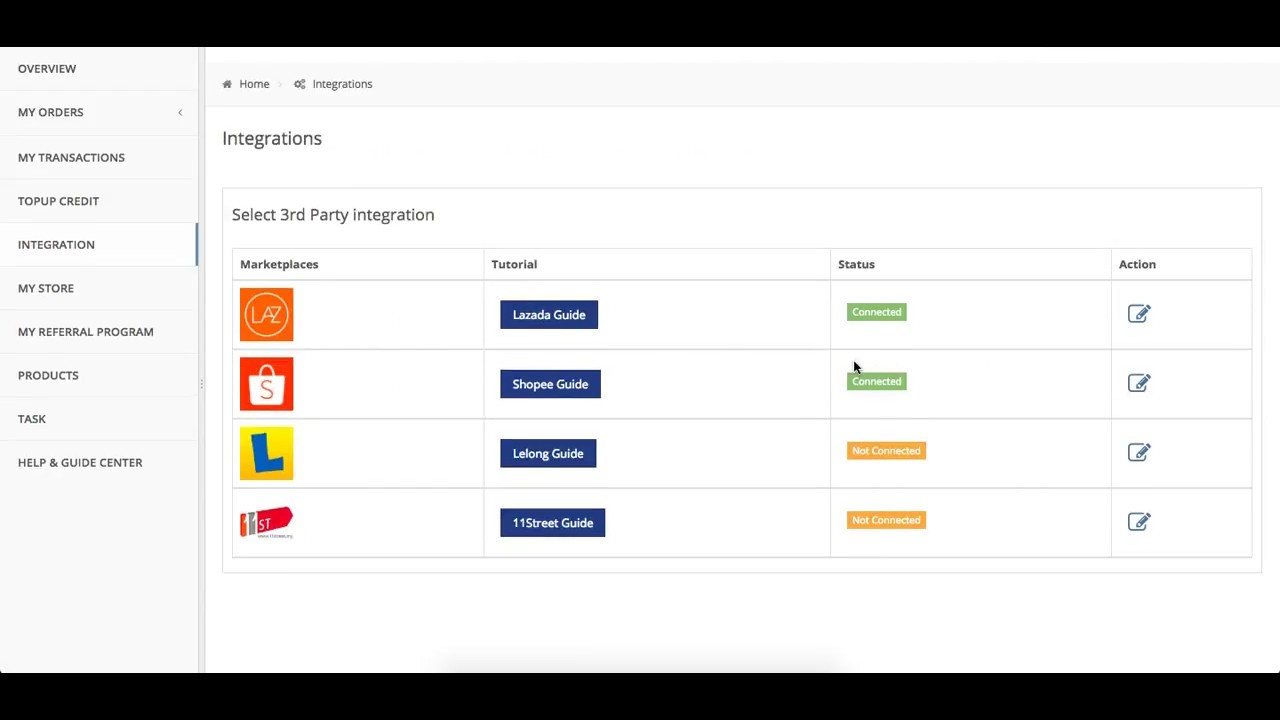Image resolution: width=1280 pixels, height=720 pixels.
Task: Select Integration in the sidebar
Action: [x=99, y=244]
